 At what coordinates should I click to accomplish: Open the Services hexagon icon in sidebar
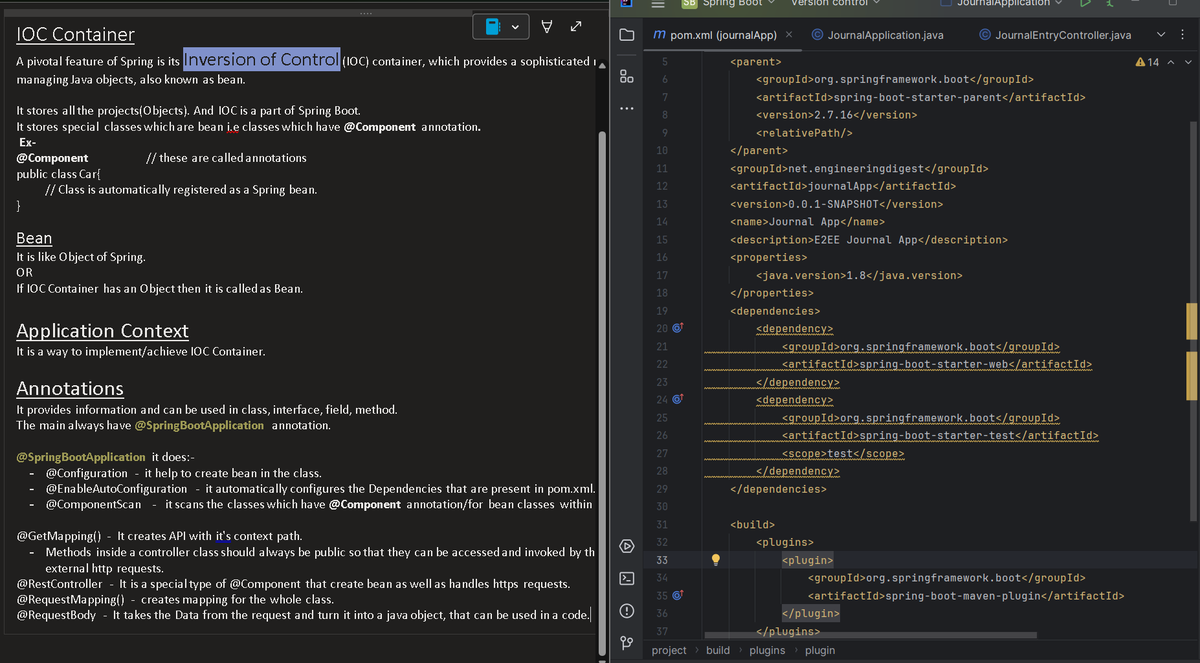click(x=626, y=546)
